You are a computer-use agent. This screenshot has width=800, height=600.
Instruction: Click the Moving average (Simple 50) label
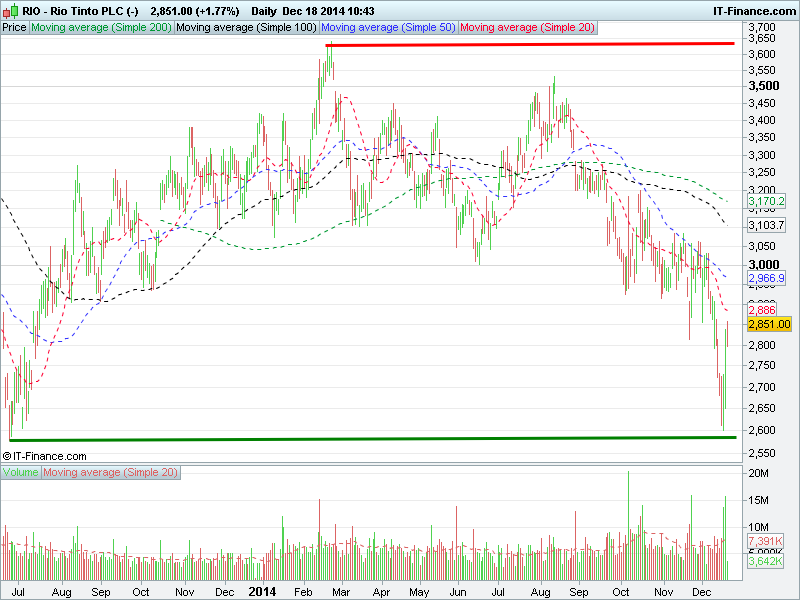tap(389, 28)
